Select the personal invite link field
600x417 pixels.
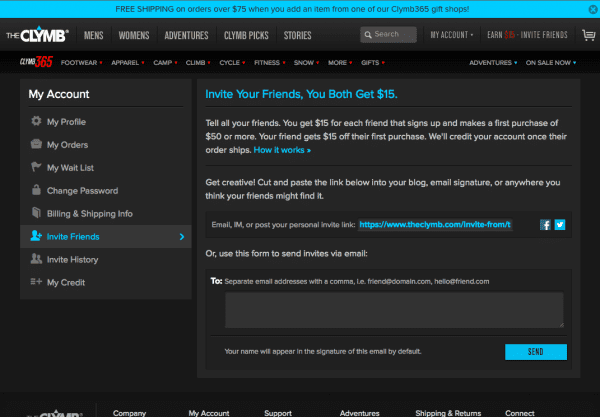[435, 225]
